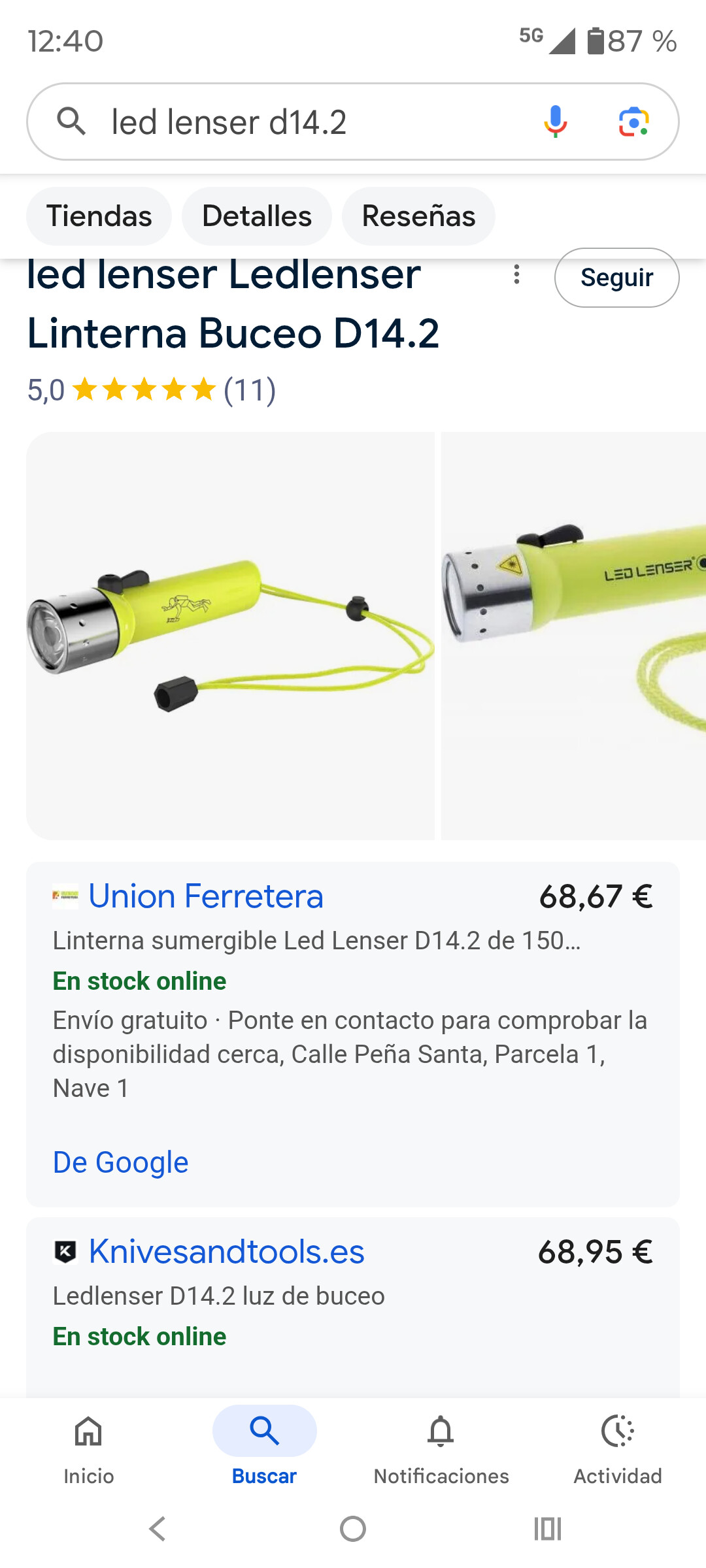The height and width of the screenshot is (1568, 706).
Task: Tap the Android home circle button
Action: (353, 1529)
